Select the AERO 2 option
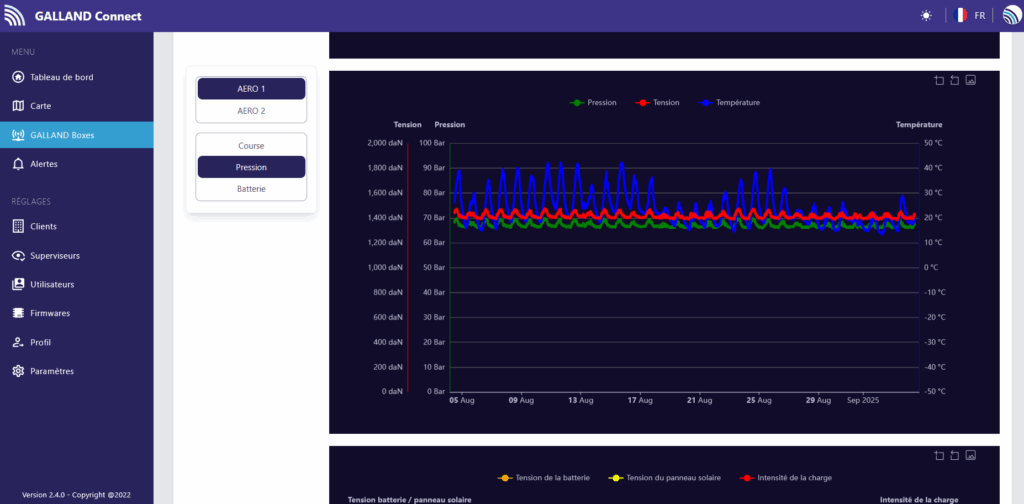The height and width of the screenshot is (504, 1024). tap(251, 111)
